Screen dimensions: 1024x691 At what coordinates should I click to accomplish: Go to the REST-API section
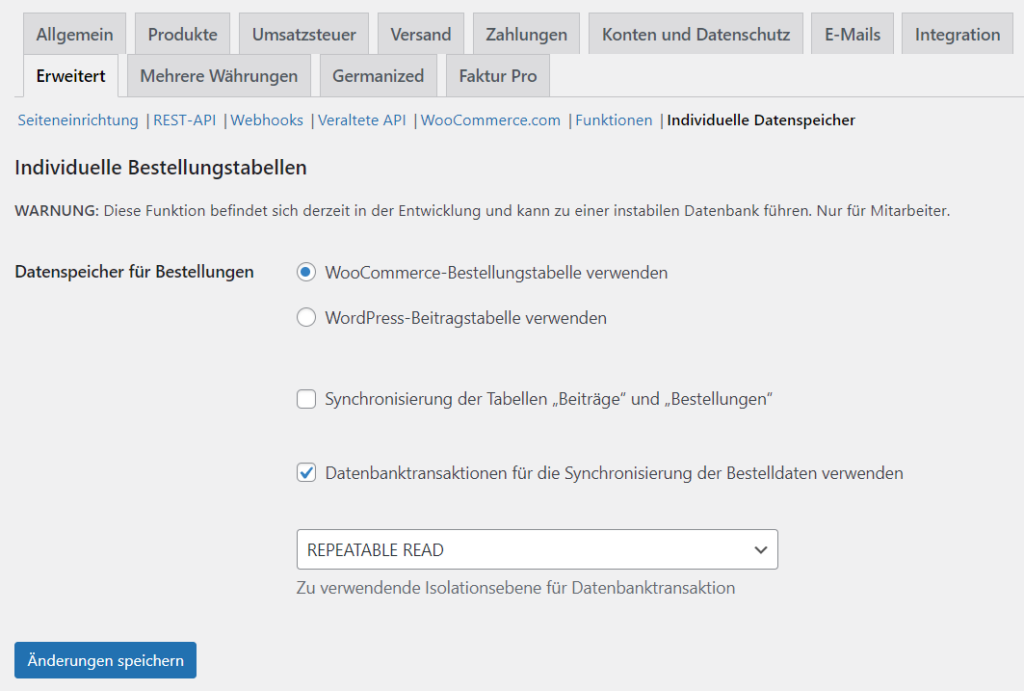pos(184,120)
